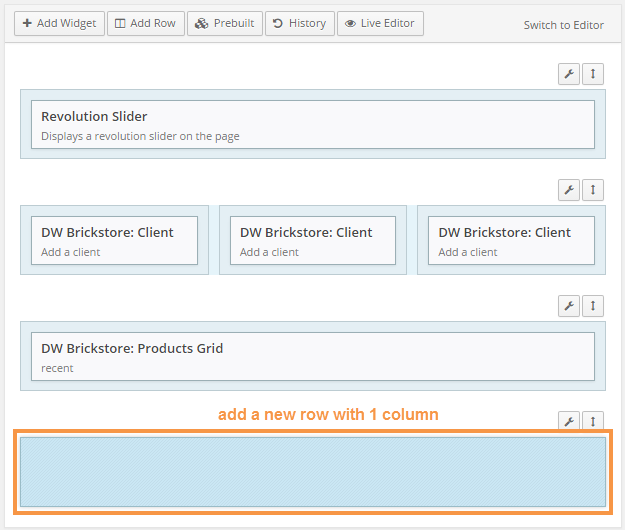The height and width of the screenshot is (530, 625).
Task: Click the undo arrow icon on History
Action: click(x=278, y=24)
